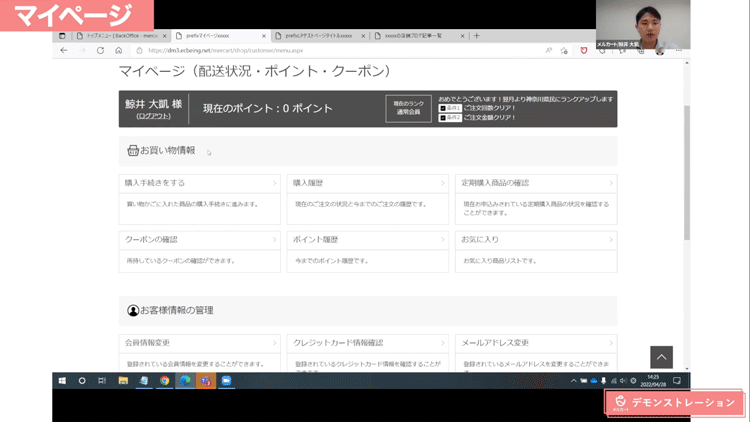Switch to prefixLPテストページタイトル tab
This screenshot has height=422, width=750.
click(x=319, y=36)
